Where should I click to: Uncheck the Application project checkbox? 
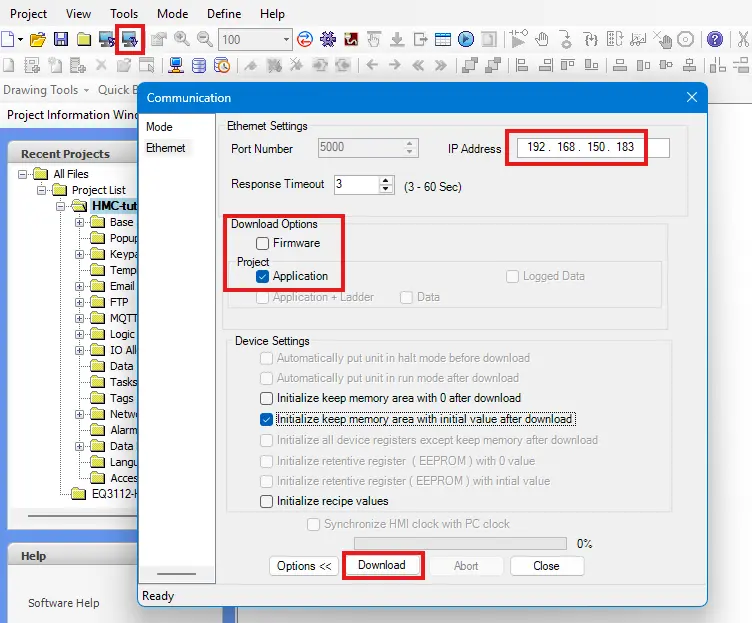262,276
